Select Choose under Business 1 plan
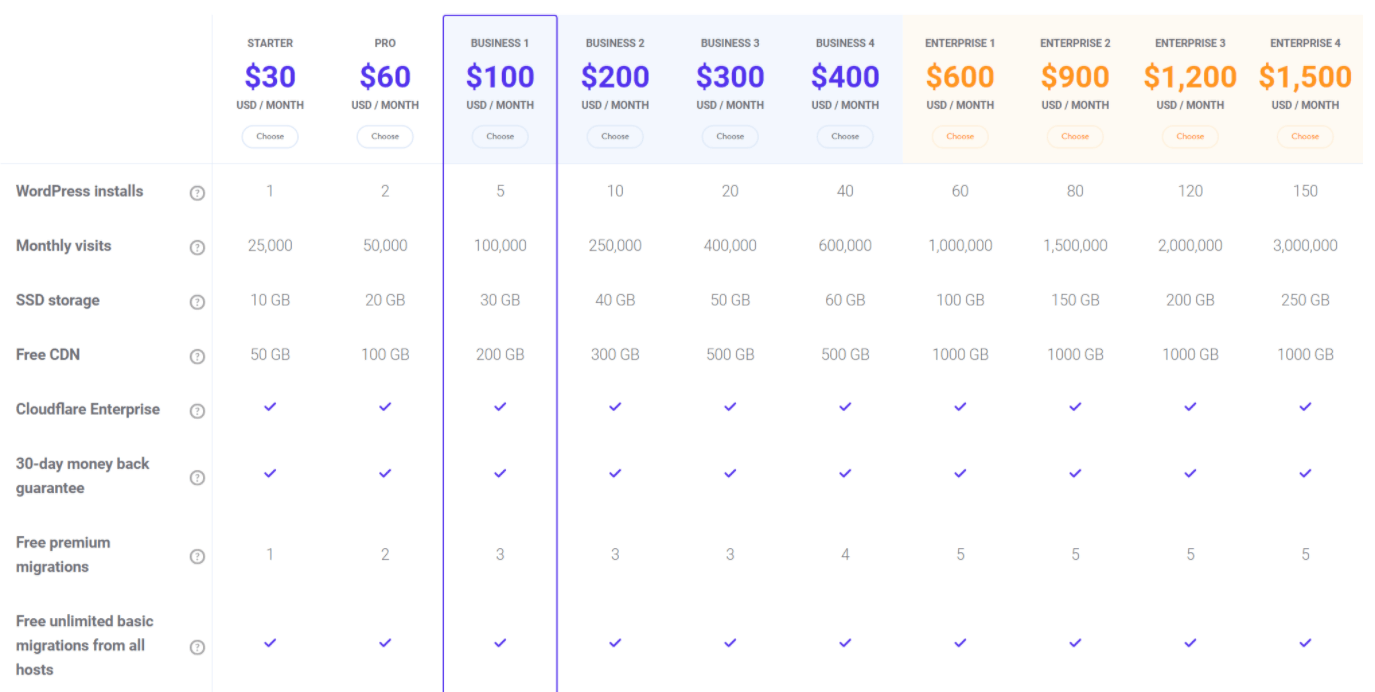Image resolution: width=1375 pixels, height=692 pixels. click(x=500, y=136)
